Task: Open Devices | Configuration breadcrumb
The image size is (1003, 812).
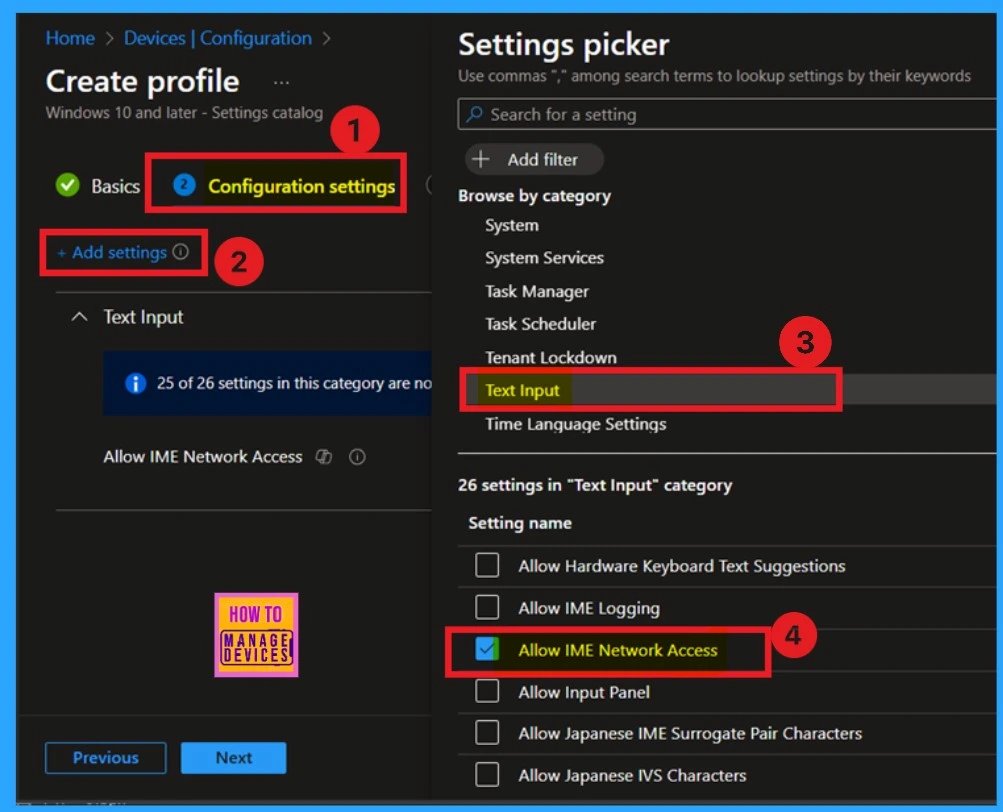Action: point(217,38)
